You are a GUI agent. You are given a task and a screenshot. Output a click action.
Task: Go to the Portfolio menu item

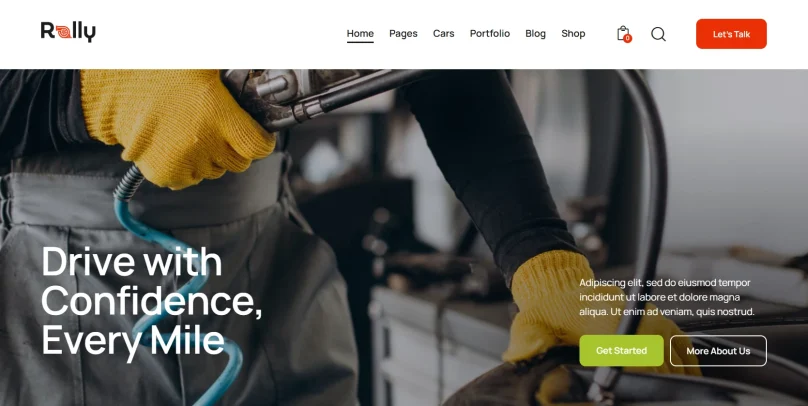pos(490,33)
